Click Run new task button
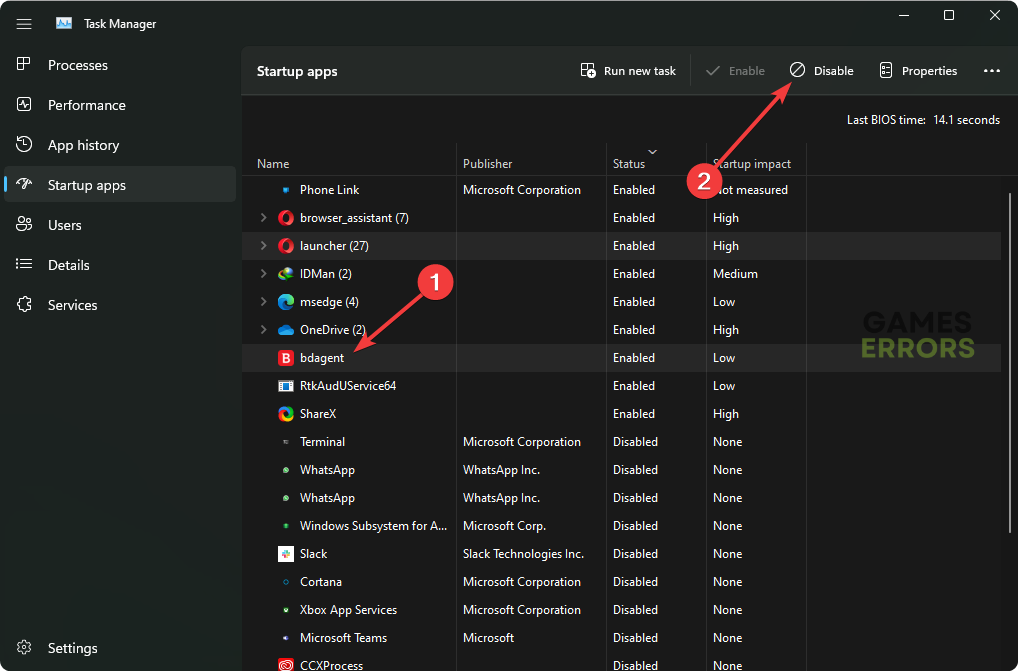1018x671 pixels. [x=628, y=71]
